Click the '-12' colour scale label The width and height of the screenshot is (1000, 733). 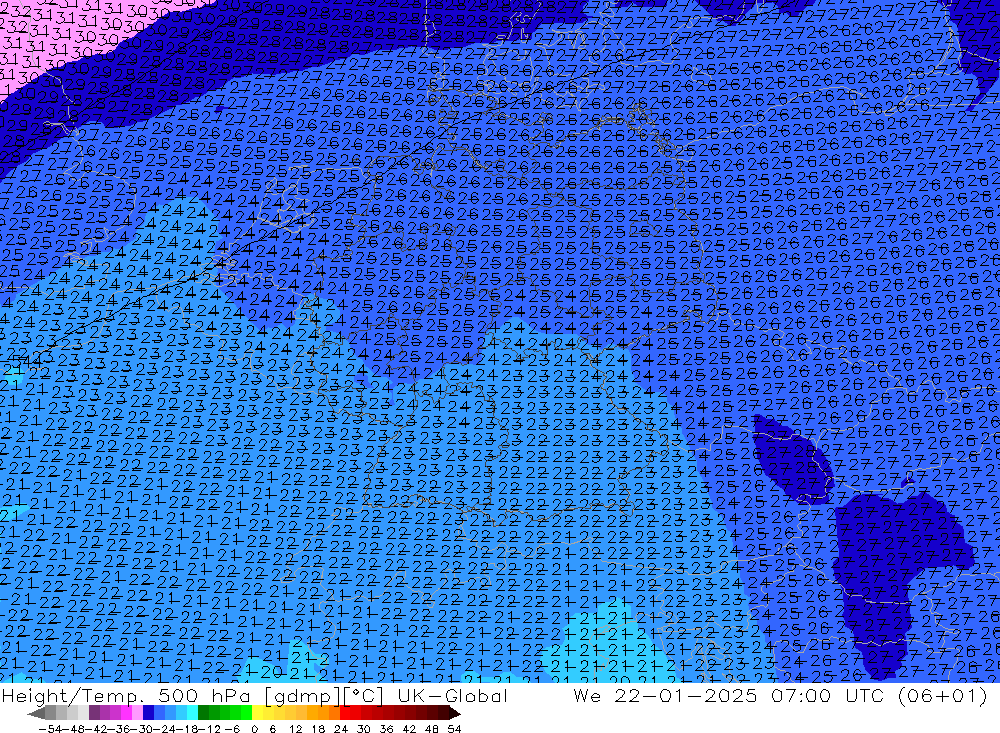coord(209,729)
